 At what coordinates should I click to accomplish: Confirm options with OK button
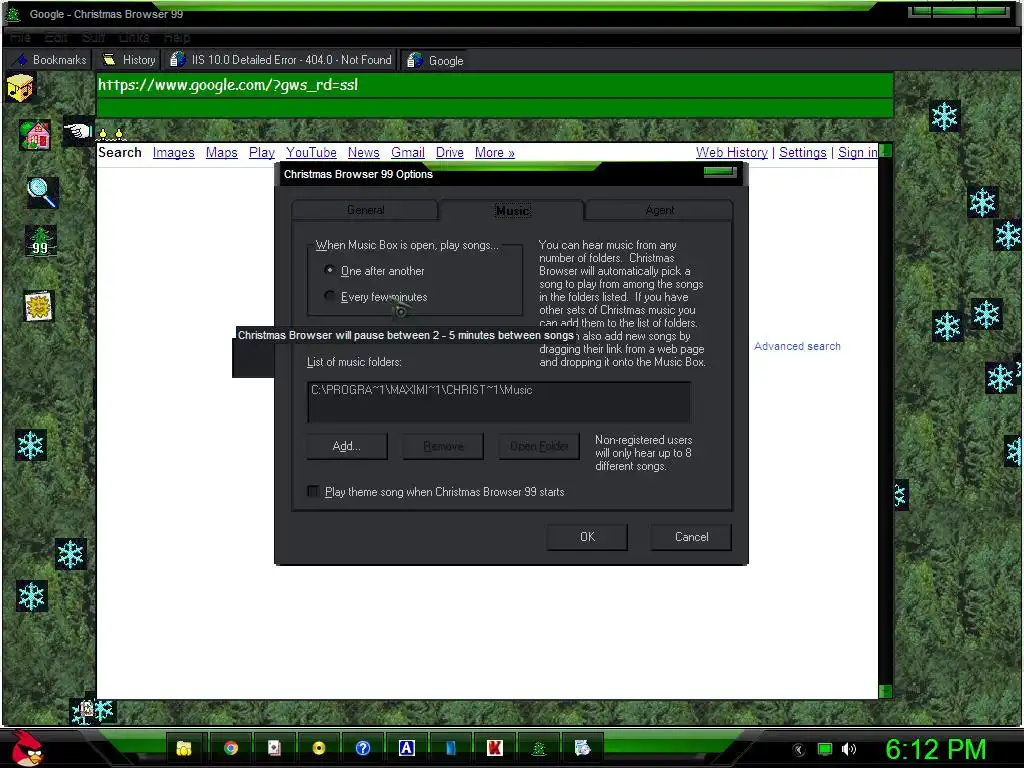(x=587, y=537)
